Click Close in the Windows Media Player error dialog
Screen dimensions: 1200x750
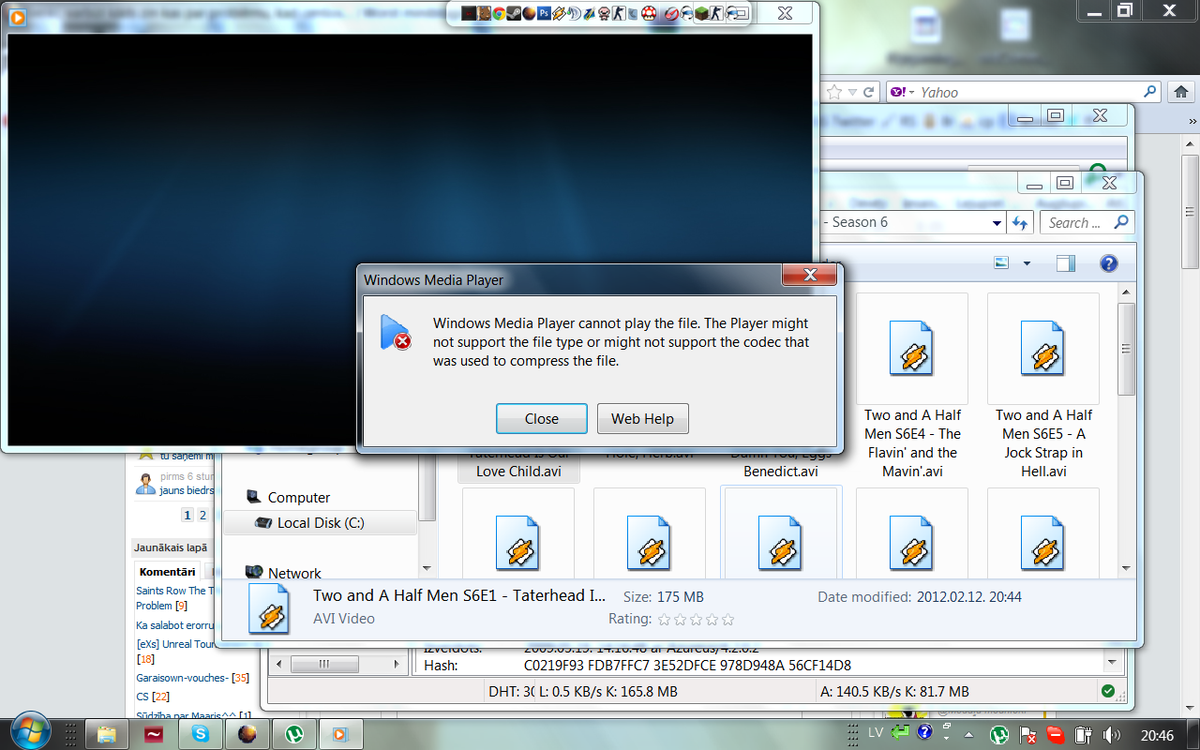[x=542, y=418]
